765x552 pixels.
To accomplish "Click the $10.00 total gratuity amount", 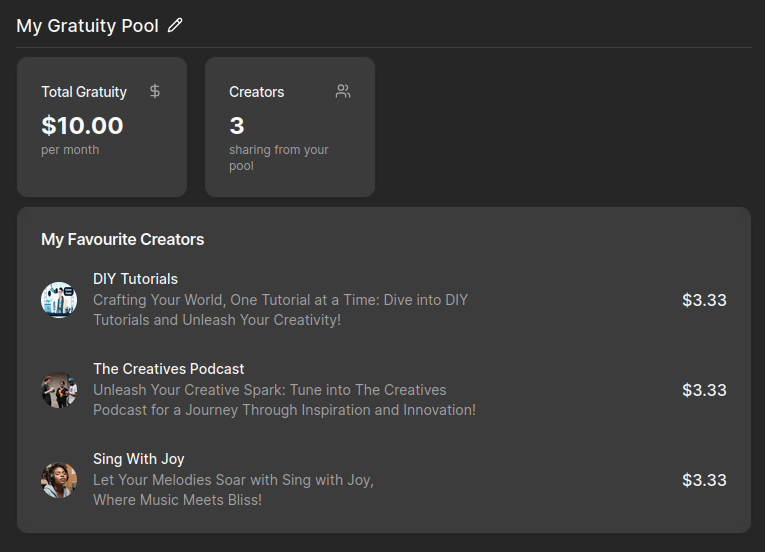I will (x=82, y=126).
